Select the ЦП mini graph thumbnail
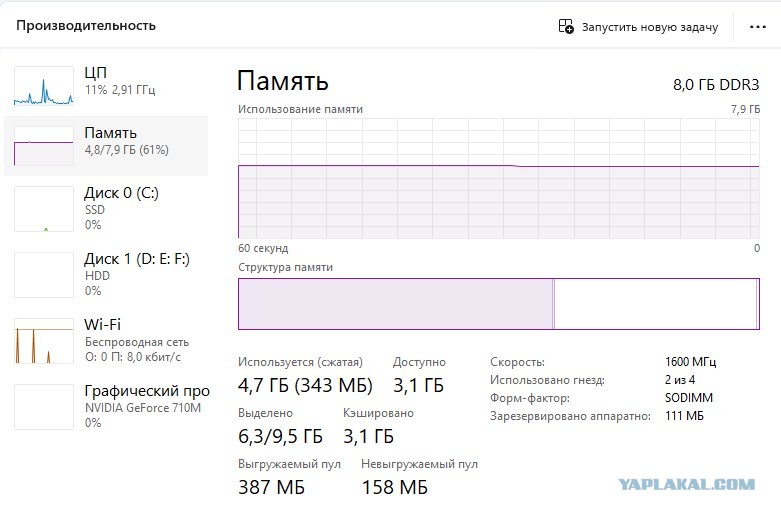781x514 pixels. click(44, 86)
